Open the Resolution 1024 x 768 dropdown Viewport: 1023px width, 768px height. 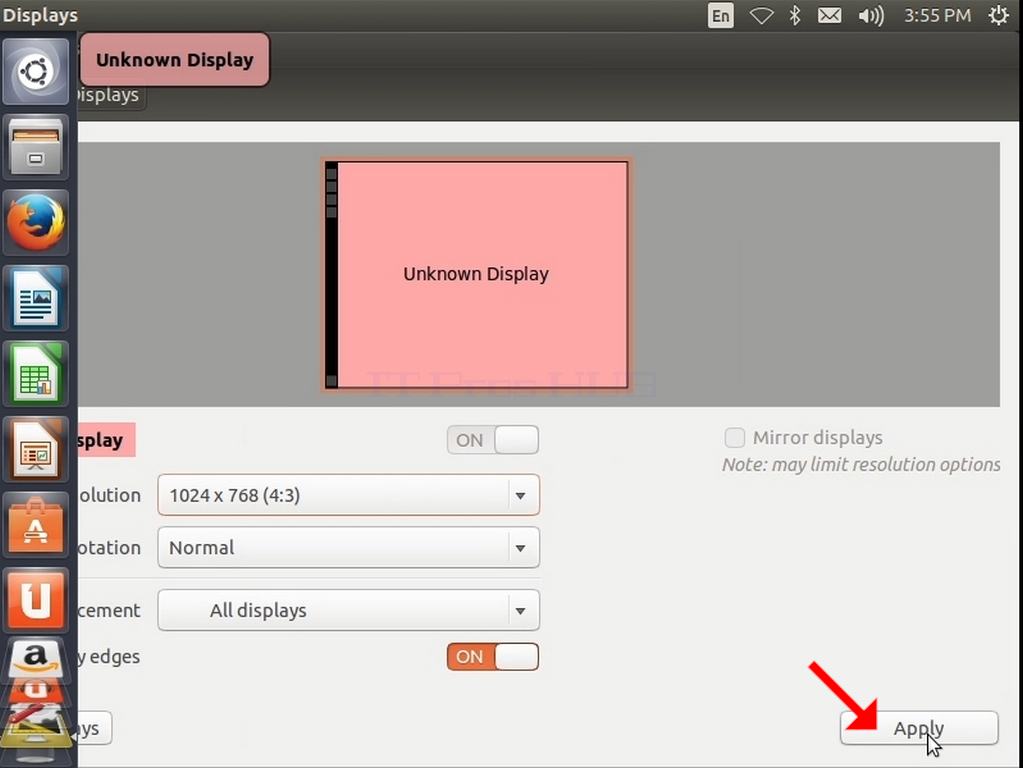coord(348,495)
